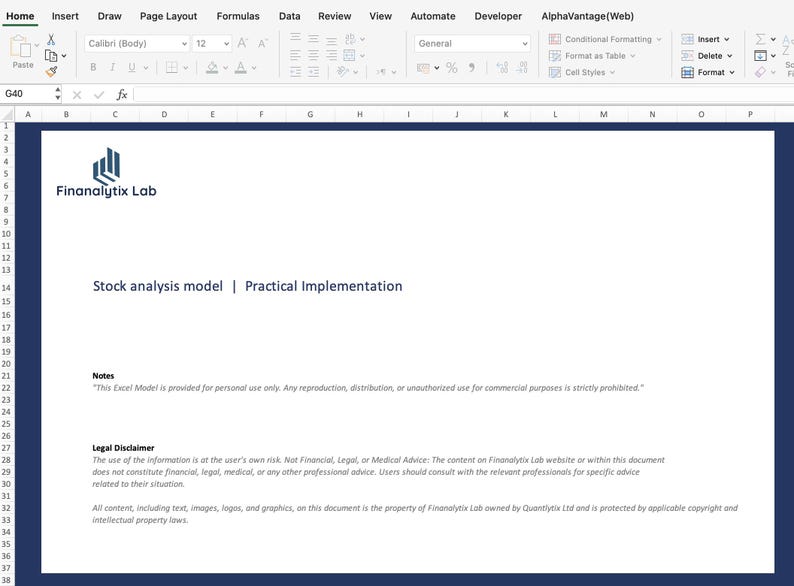The width and height of the screenshot is (794, 586).
Task: Align text right
Action: pyautogui.click(x=331, y=55)
